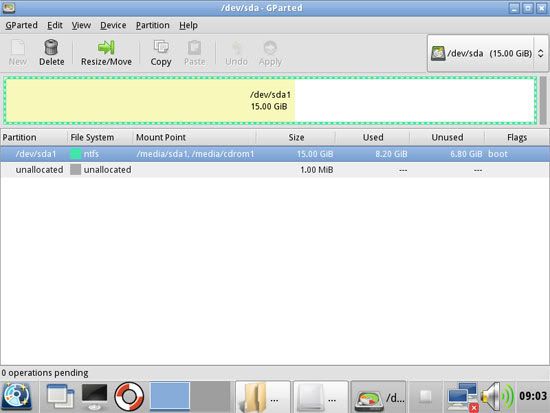
Task: Sort by the Partition column header
Action: 34,137
